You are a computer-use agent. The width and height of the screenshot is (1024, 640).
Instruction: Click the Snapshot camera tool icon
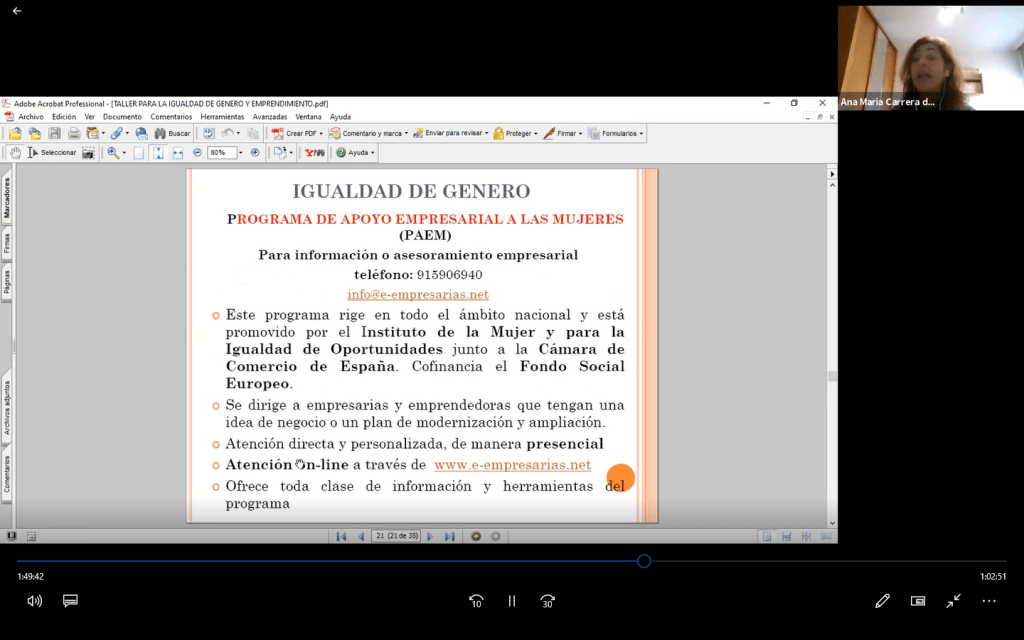[x=88, y=153]
